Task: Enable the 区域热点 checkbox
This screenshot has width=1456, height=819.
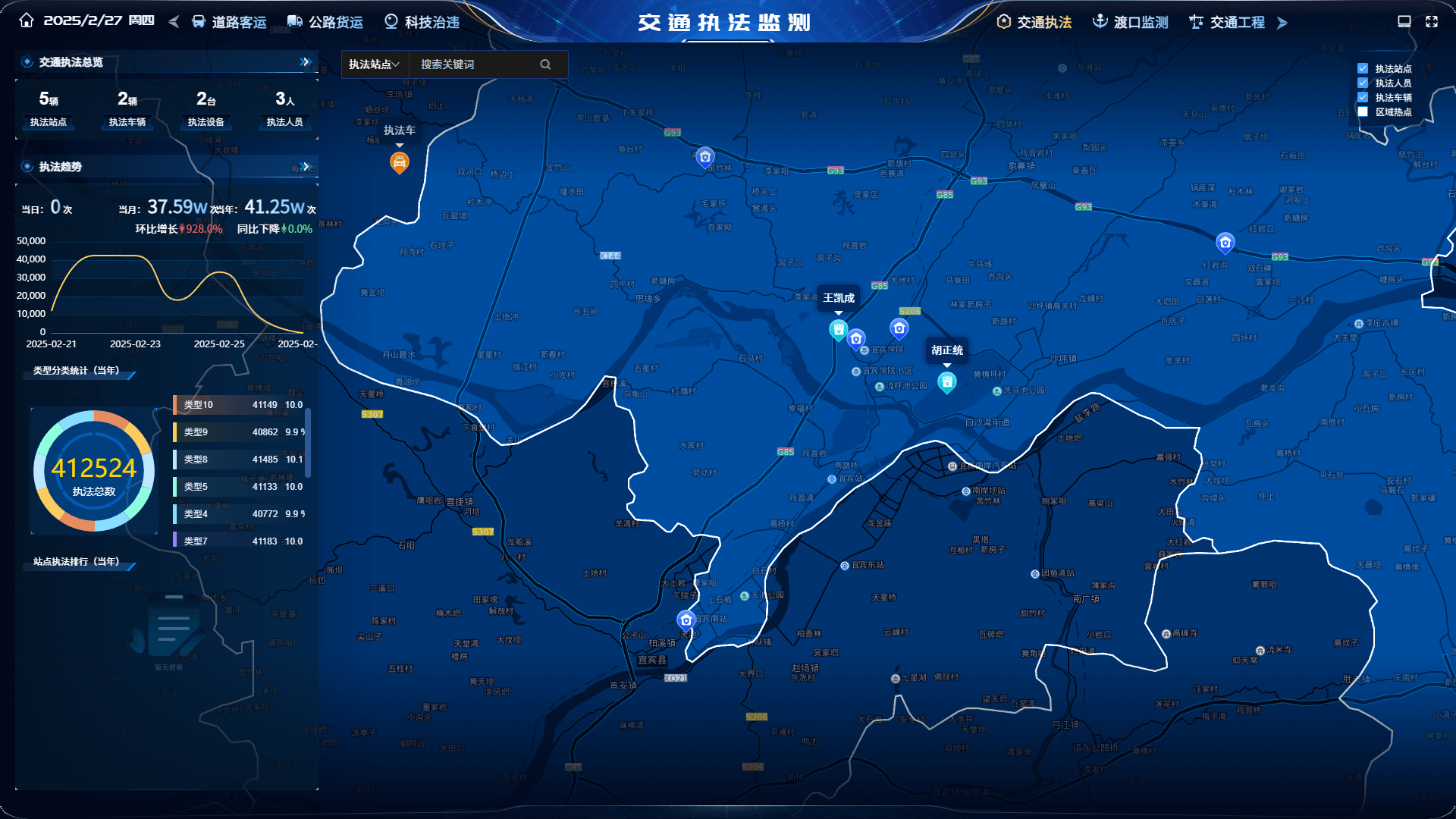Action: click(x=1363, y=111)
